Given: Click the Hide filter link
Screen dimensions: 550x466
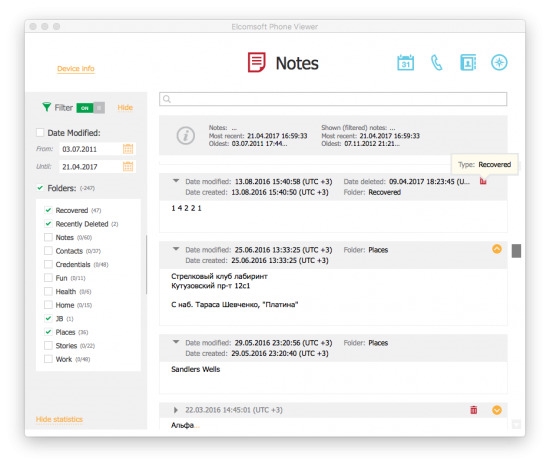Looking at the screenshot, I should tap(125, 107).
